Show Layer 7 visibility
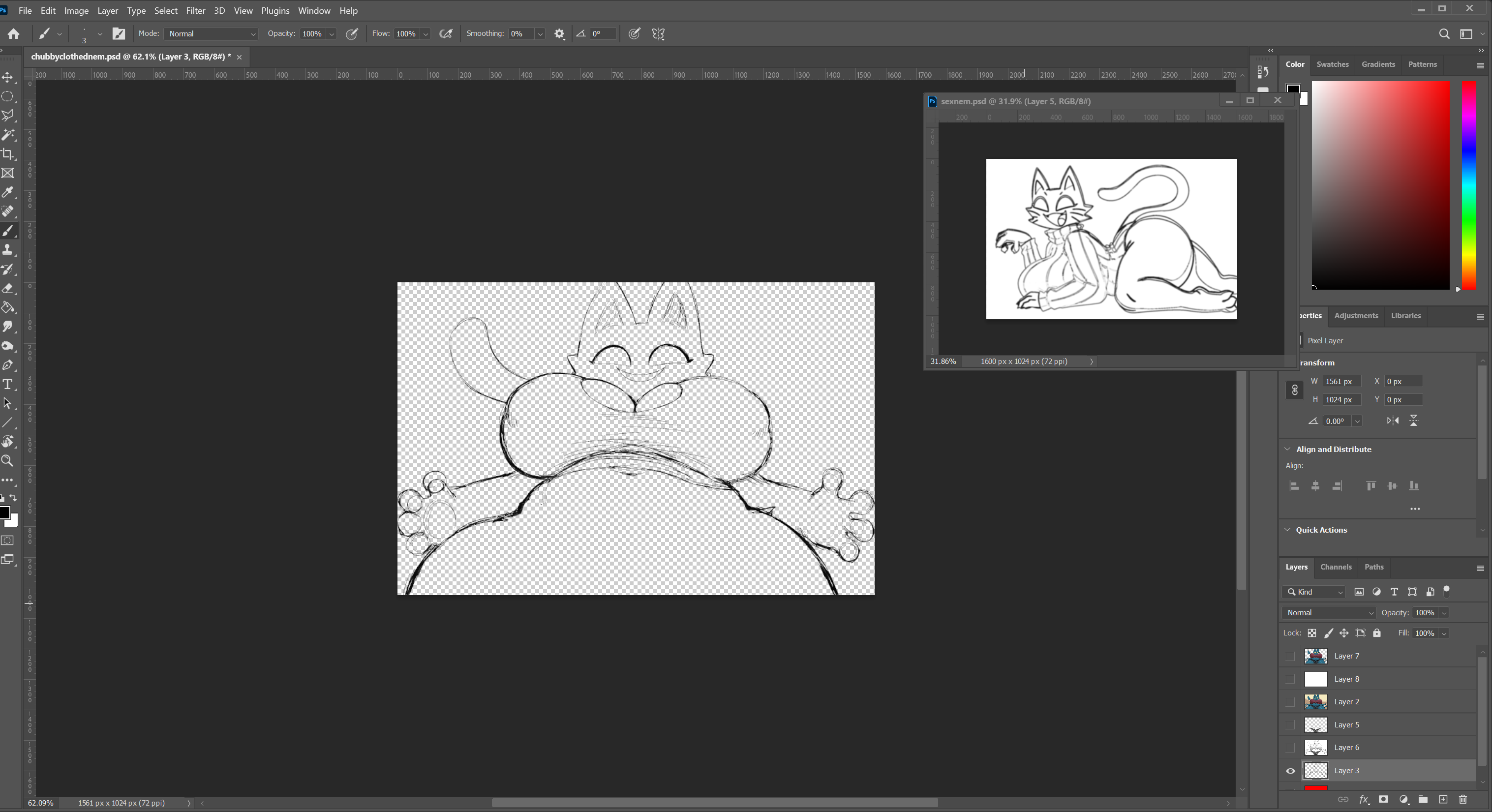Screen dimensions: 1492x812 tap(1290, 656)
